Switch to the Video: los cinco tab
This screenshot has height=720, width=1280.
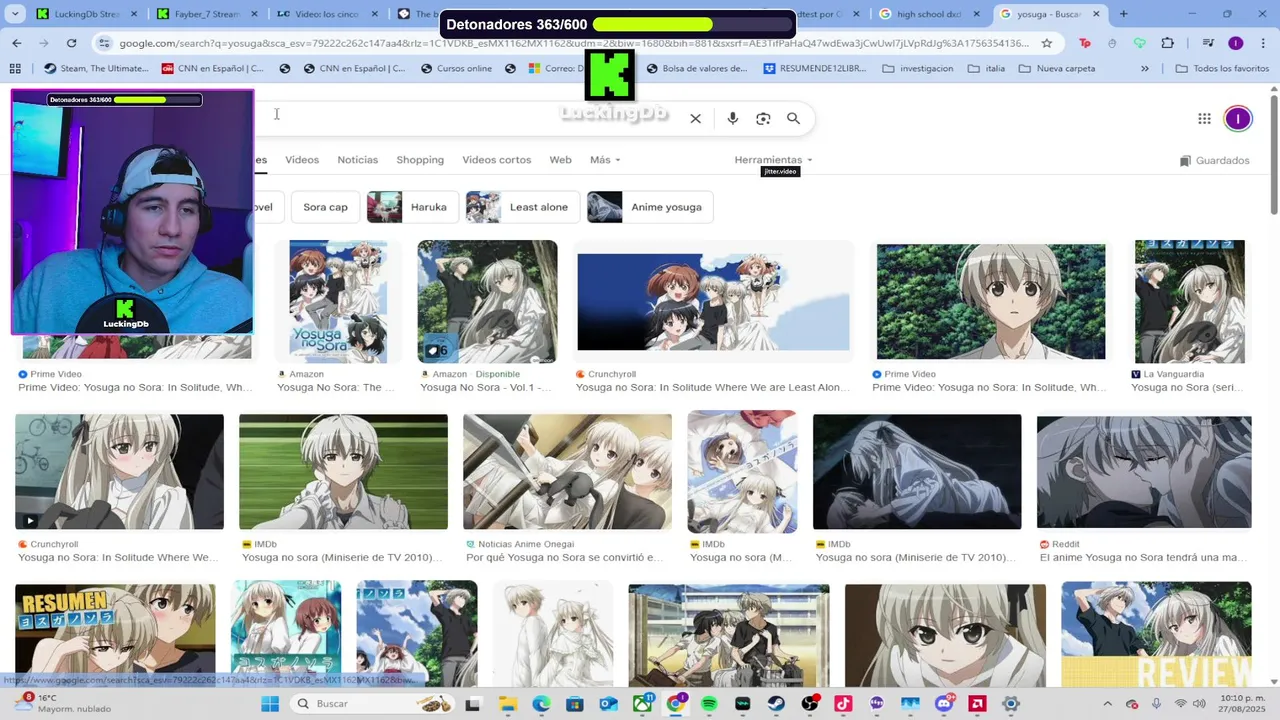pos(327,14)
